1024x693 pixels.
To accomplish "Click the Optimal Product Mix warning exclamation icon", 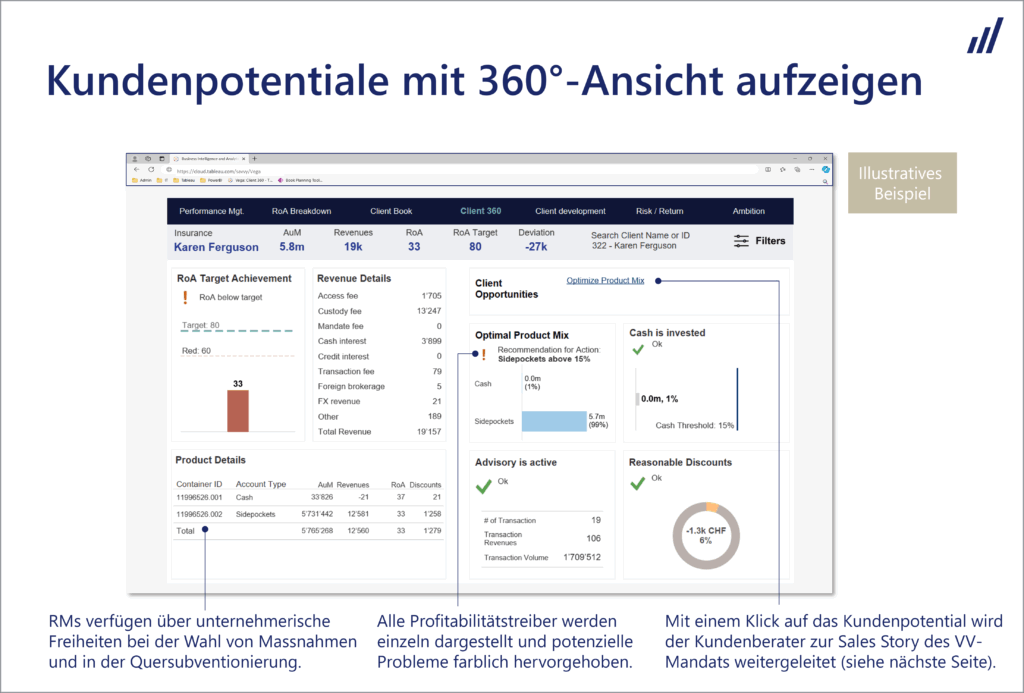I will tap(483, 354).
